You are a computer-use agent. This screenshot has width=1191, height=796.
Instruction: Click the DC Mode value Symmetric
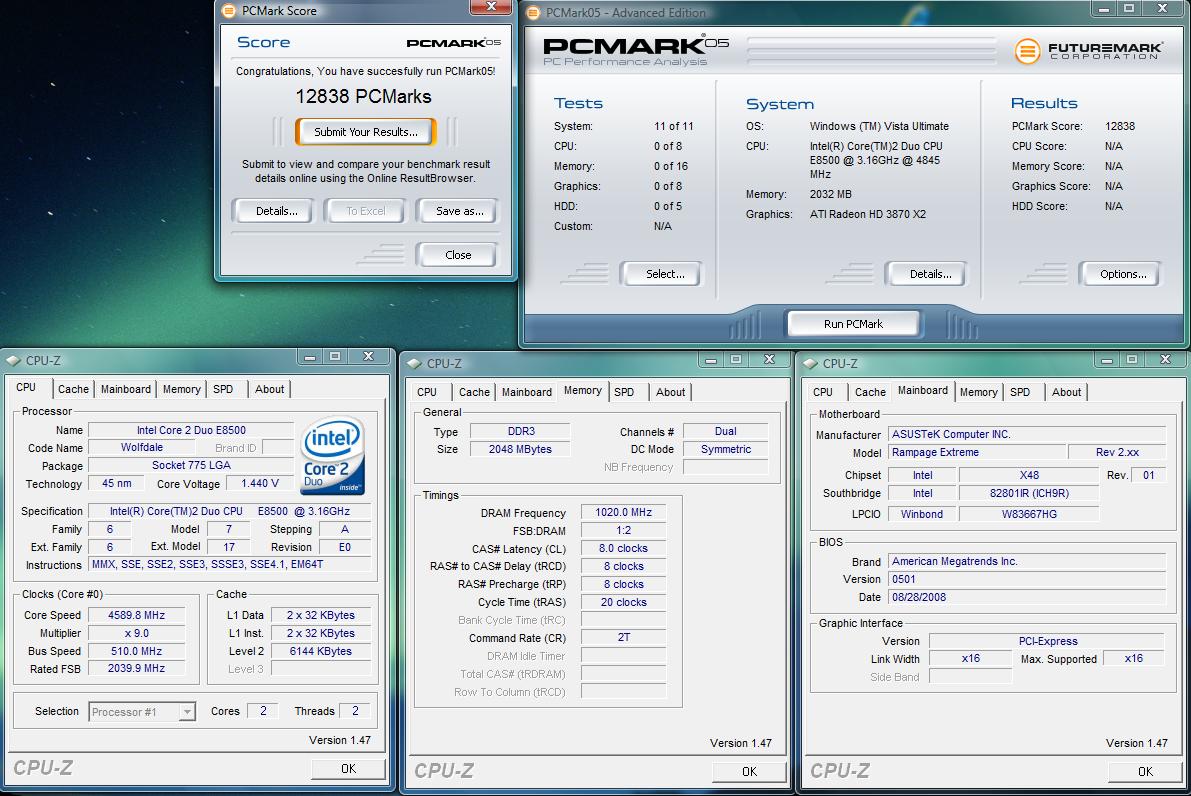pos(725,449)
